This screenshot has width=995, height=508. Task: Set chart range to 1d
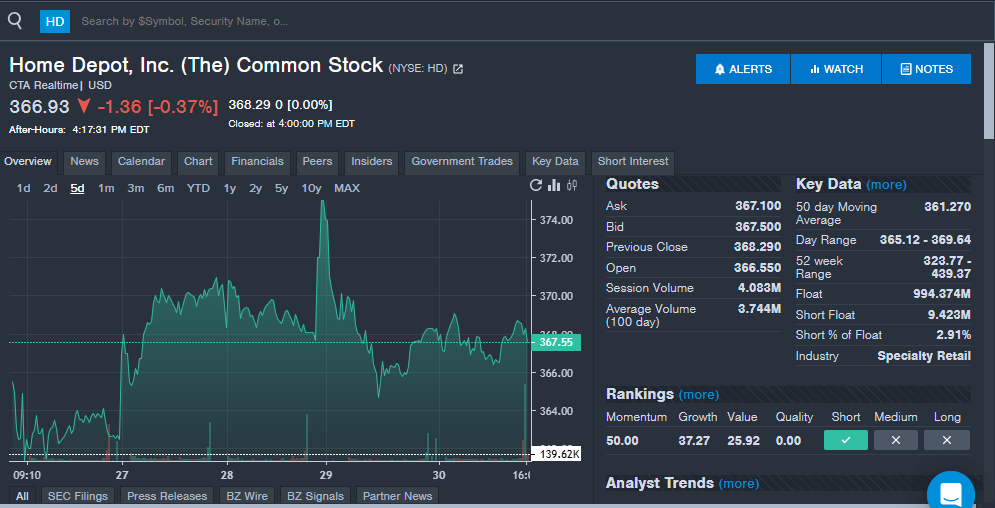[23, 188]
